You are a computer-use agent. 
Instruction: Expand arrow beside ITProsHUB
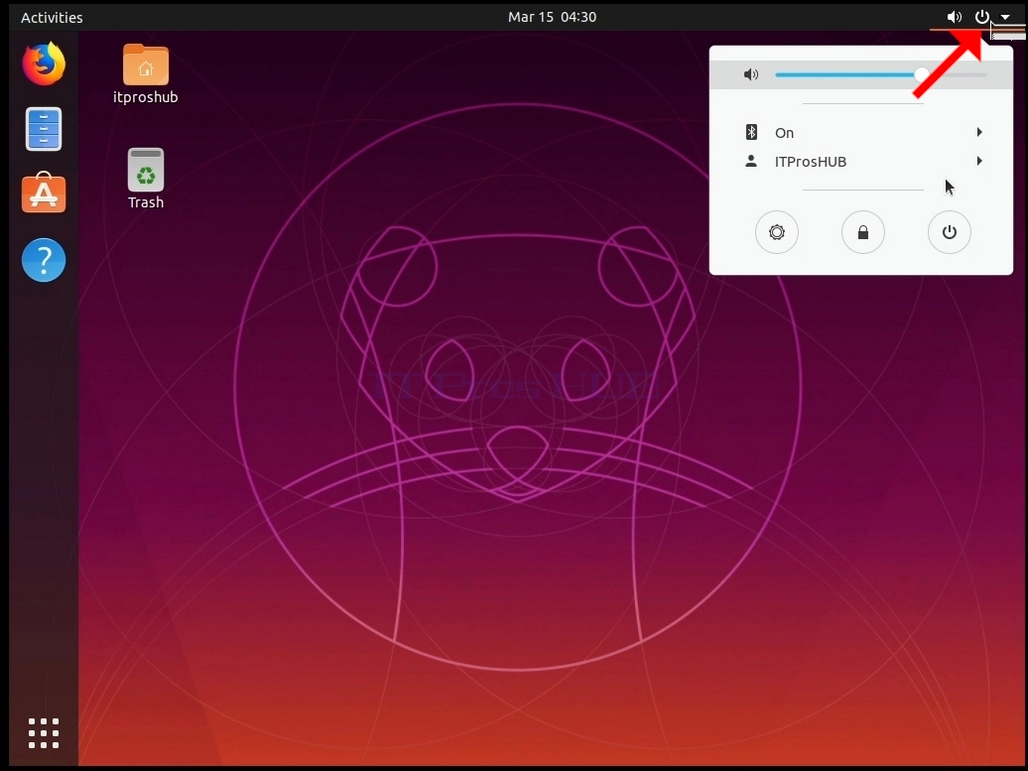979,161
